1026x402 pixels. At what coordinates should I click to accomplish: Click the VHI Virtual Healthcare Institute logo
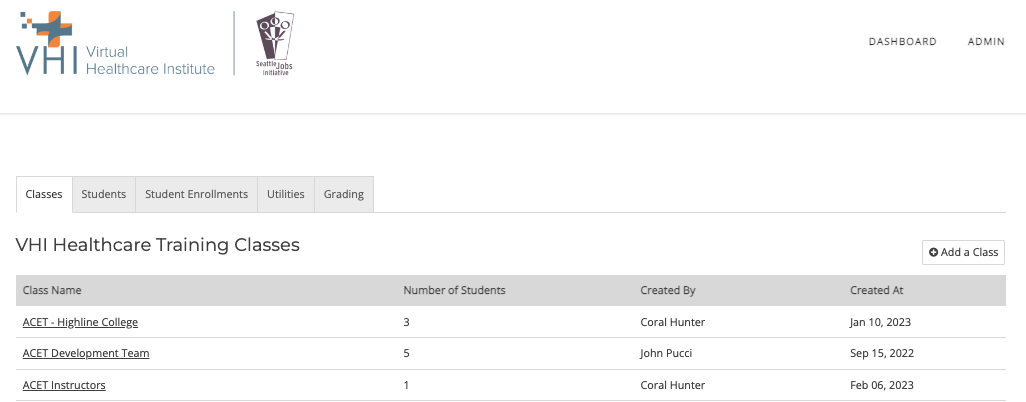[x=116, y=43]
